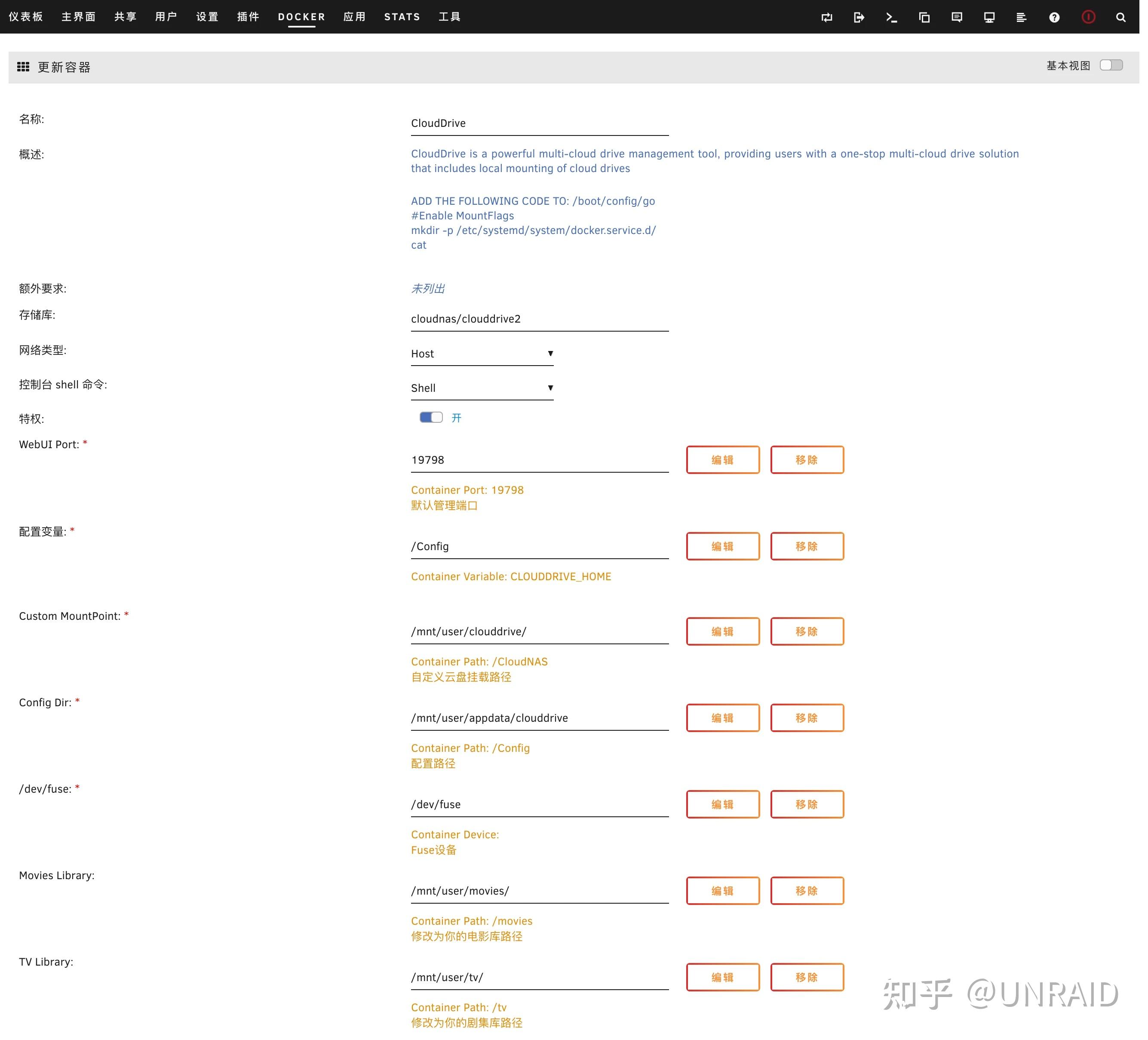Turn off the 特权 privileged switch
The height and width of the screenshot is (1040, 1148).
click(431, 418)
